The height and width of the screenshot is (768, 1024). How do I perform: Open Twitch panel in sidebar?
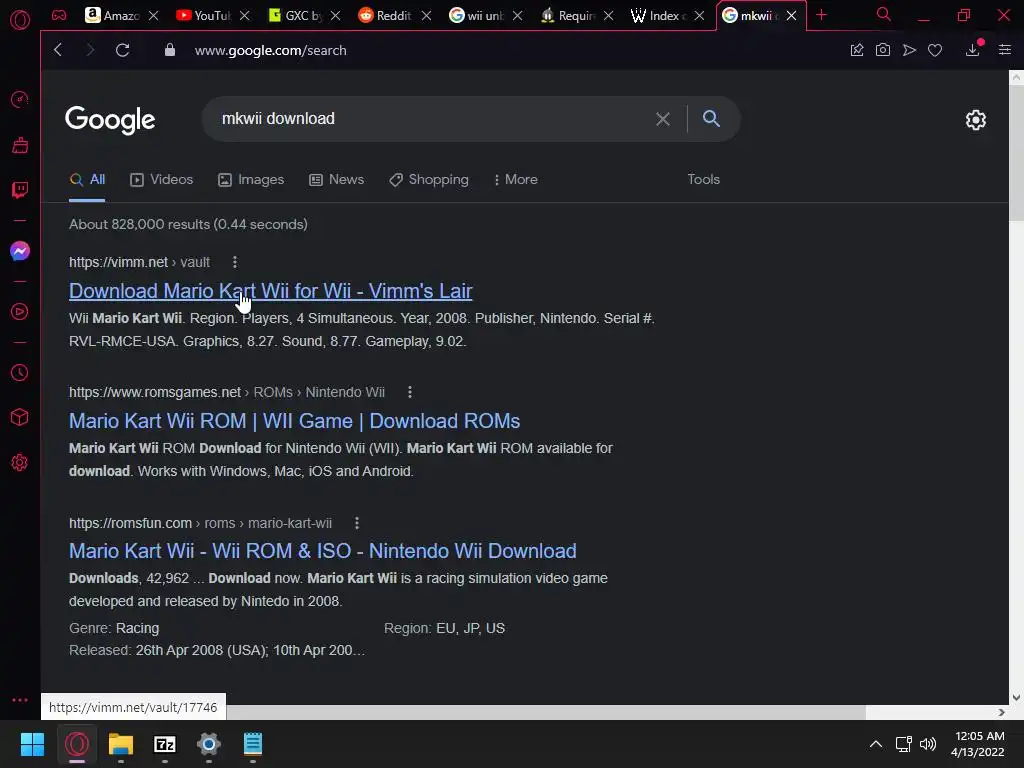20,190
